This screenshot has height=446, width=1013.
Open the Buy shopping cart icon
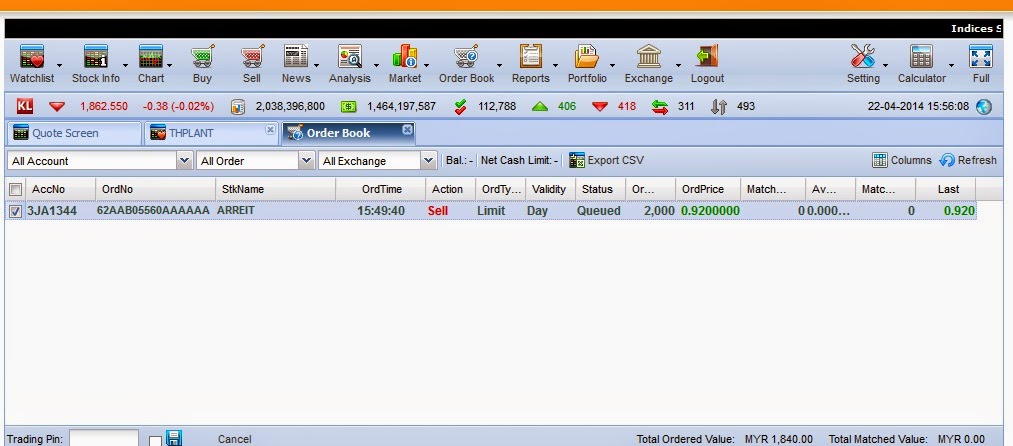[202, 57]
